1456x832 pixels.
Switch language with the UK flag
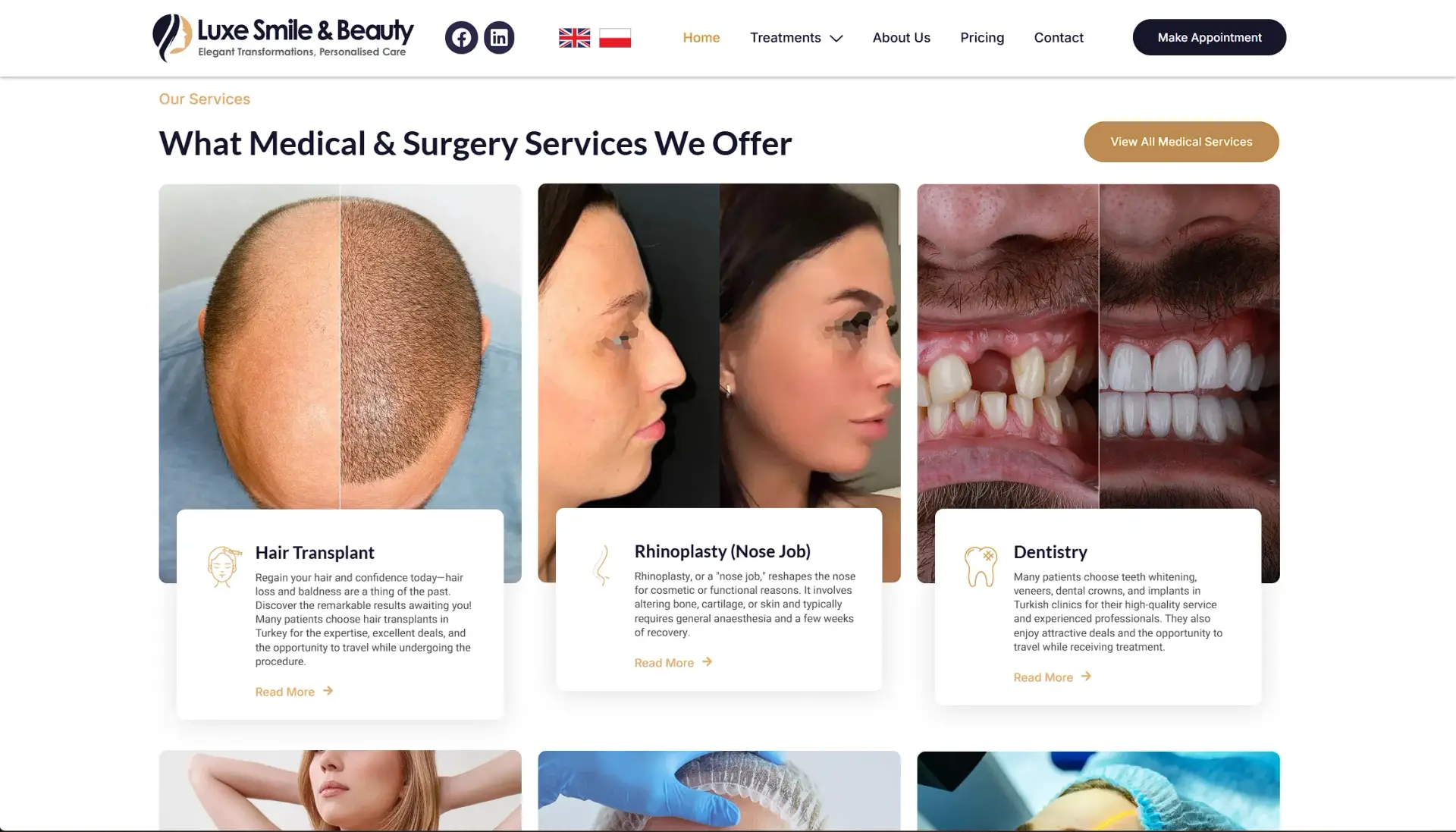574,38
